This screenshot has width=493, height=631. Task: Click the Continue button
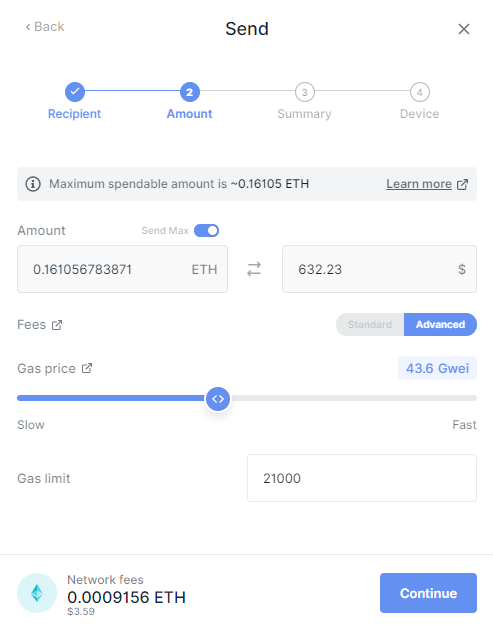click(x=428, y=593)
